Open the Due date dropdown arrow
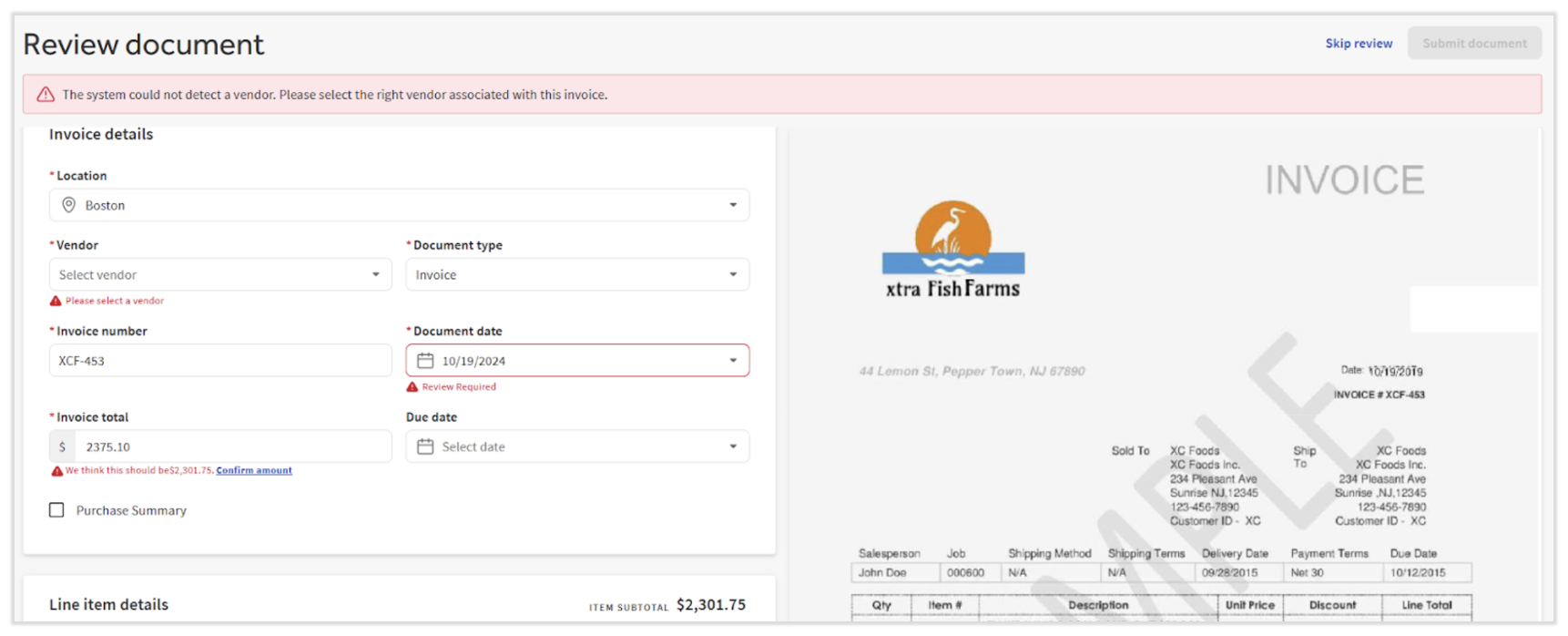The width and height of the screenshot is (1568, 636). pos(733,446)
